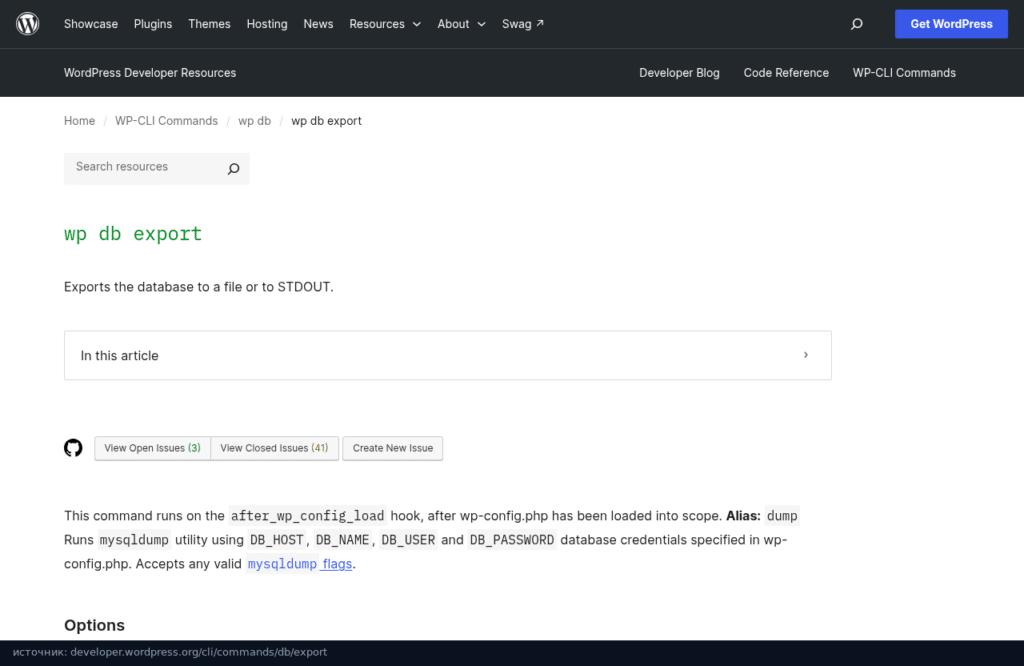Click the WordPress logo icon
Image resolution: width=1024 pixels, height=666 pixels.
click(27, 24)
